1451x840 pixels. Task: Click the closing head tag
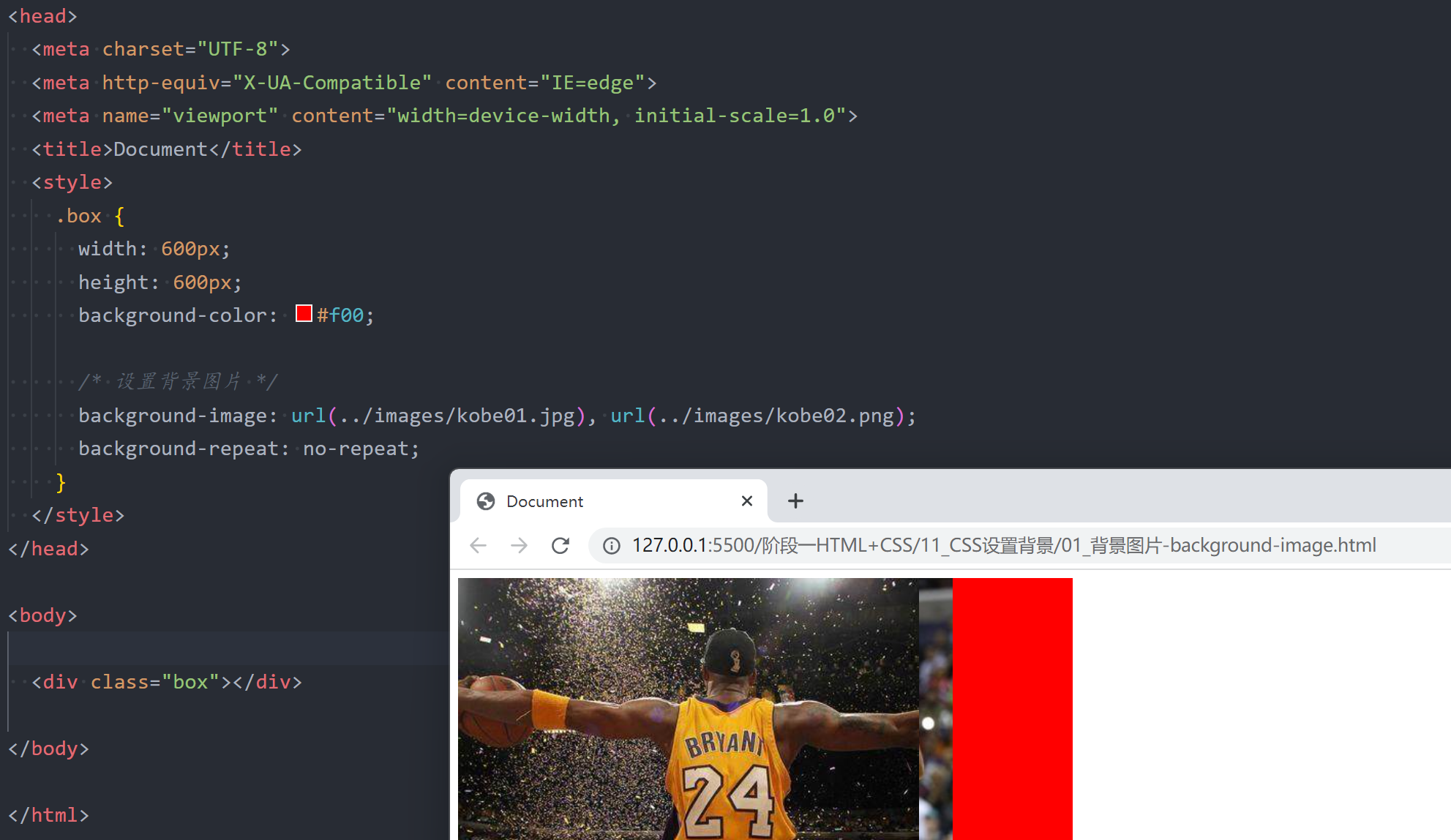pos(48,549)
